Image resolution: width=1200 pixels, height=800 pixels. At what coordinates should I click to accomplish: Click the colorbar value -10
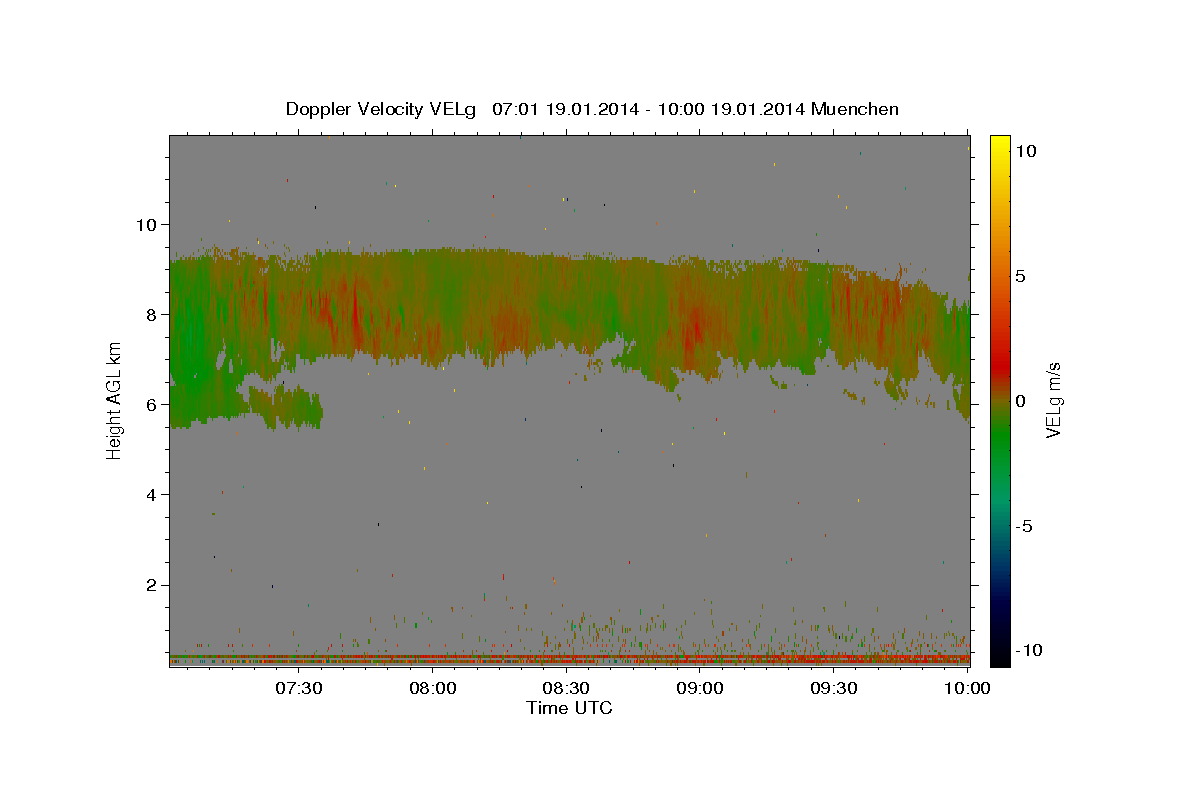(1029, 650)
